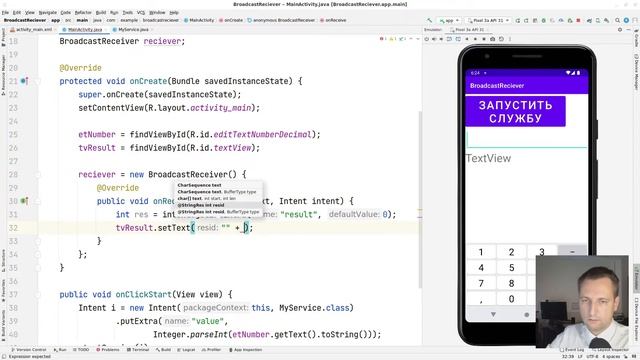Open the Event Log tool window
640x360 pixels.
tap(571, 350)
